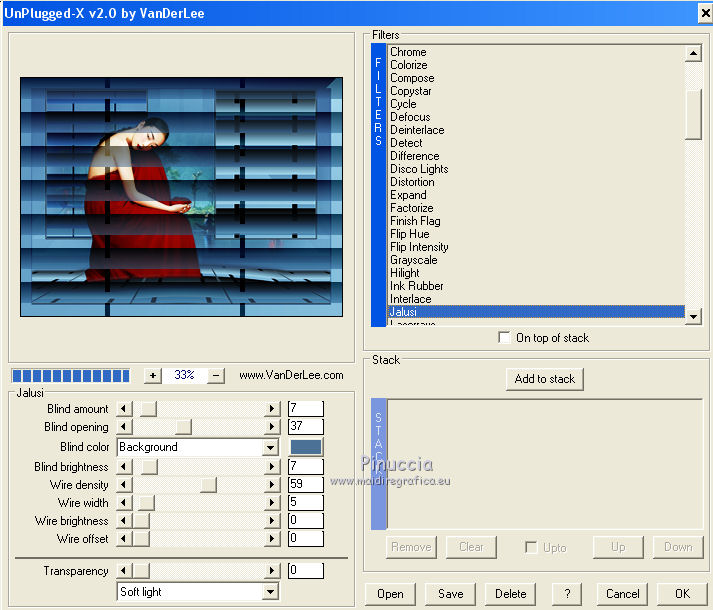Open the Soft light blend mode dropdown

tap(271, 592)
